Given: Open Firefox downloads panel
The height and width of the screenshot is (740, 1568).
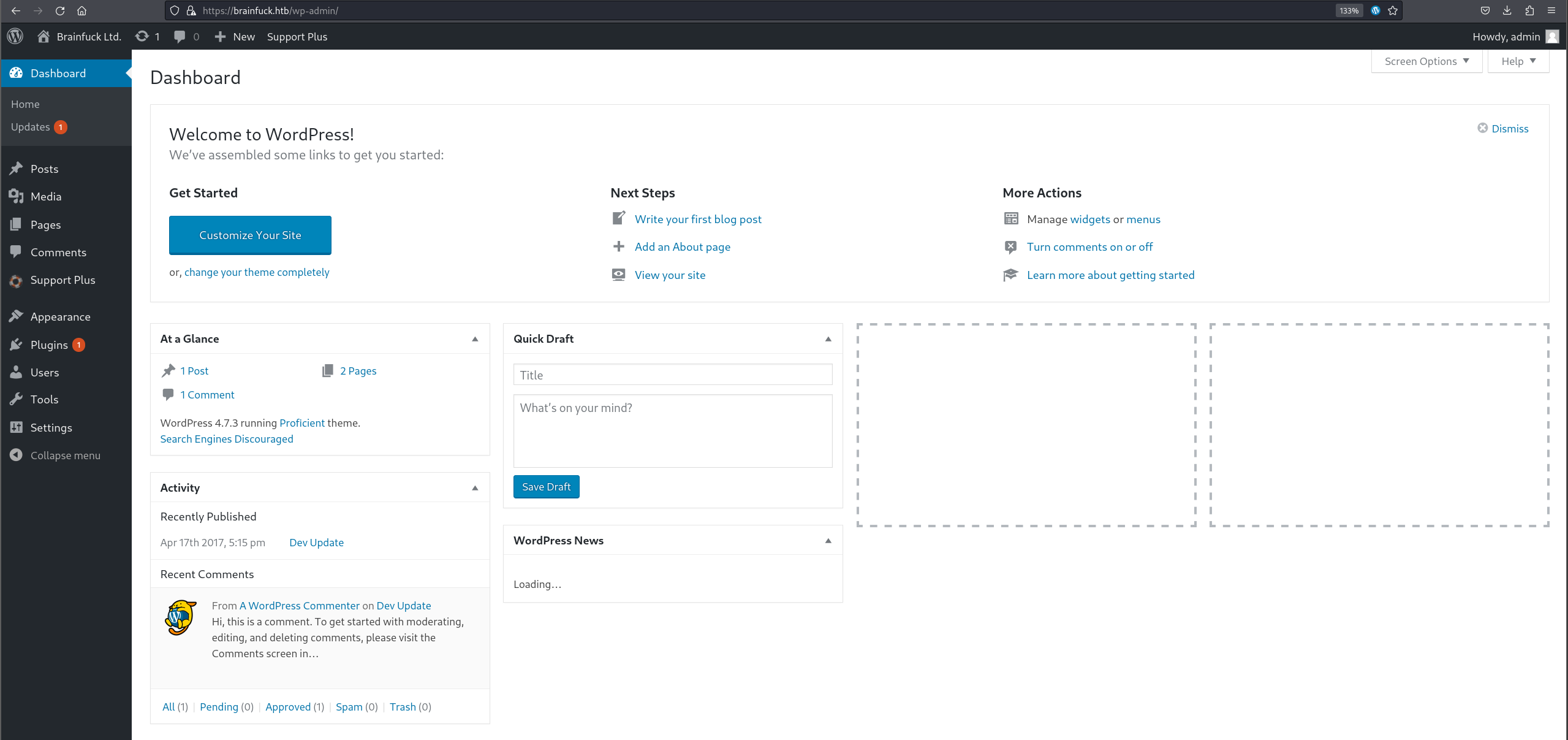Looking at the screenshot, I should pos(1507,10).
